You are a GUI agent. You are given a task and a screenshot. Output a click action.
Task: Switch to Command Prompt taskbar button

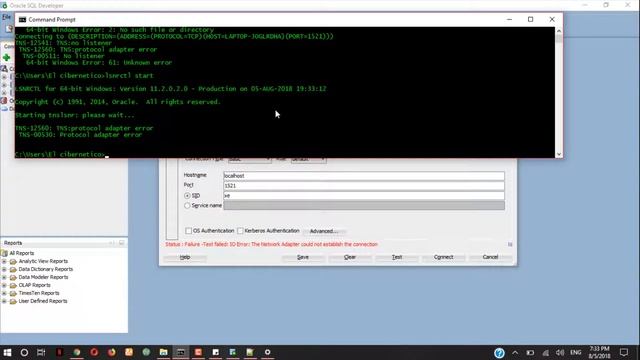click(180, 352)
